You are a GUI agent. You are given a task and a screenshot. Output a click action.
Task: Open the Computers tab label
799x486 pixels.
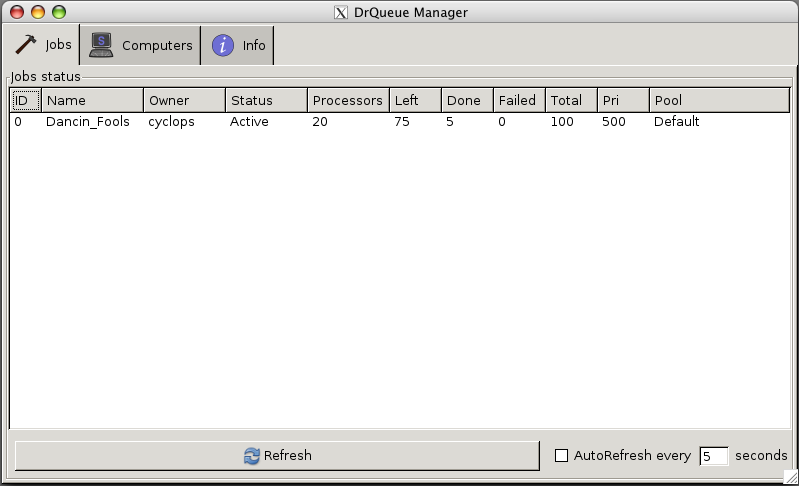(x=157, y=45)
